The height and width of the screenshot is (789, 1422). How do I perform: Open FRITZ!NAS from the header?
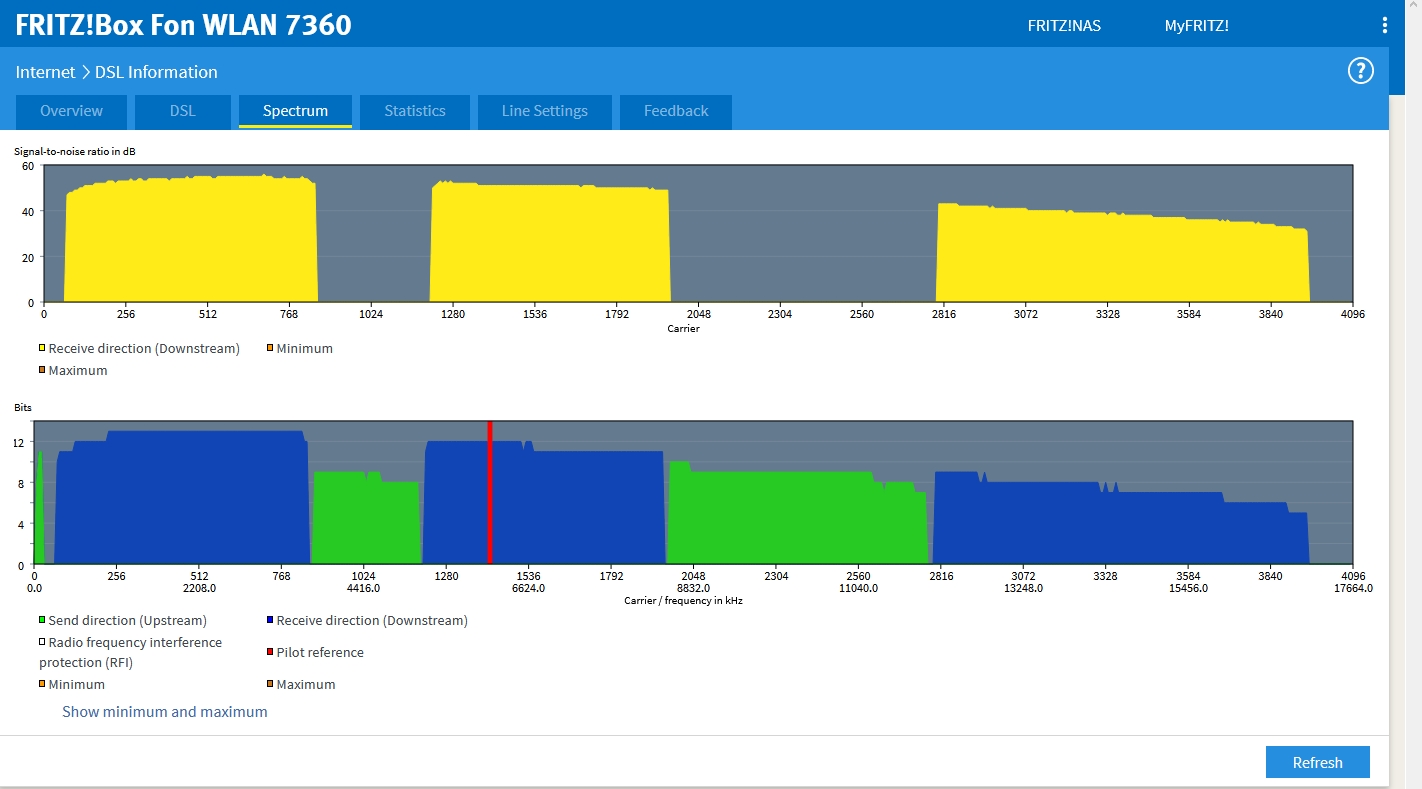click(1064, 26)
